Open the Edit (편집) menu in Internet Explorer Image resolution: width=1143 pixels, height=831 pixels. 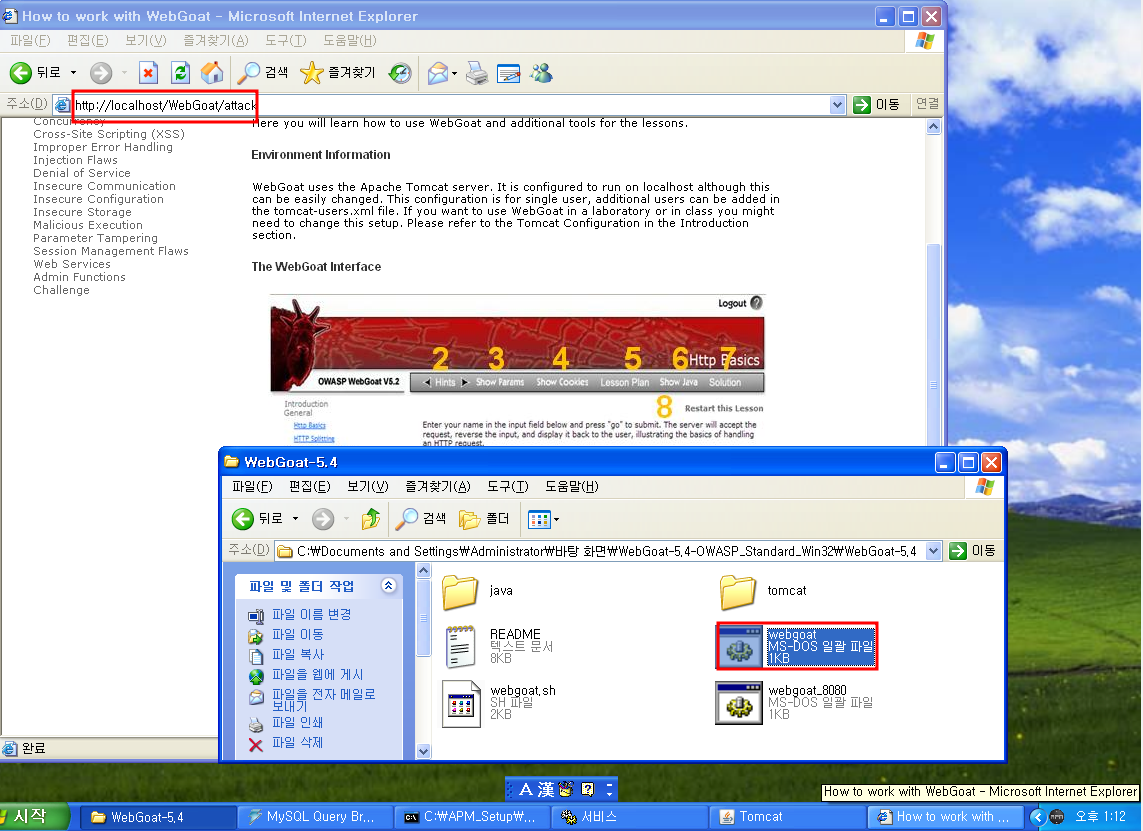coord(87,40)
